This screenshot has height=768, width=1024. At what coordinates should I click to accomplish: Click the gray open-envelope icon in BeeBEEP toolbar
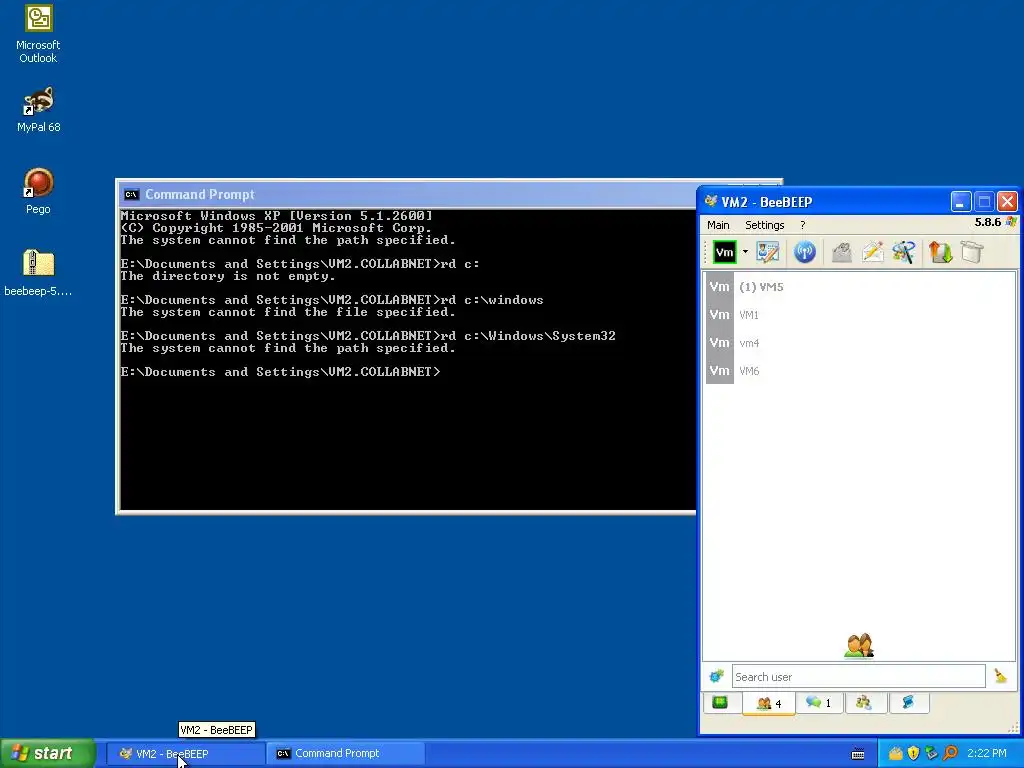[x=842, y=252]
